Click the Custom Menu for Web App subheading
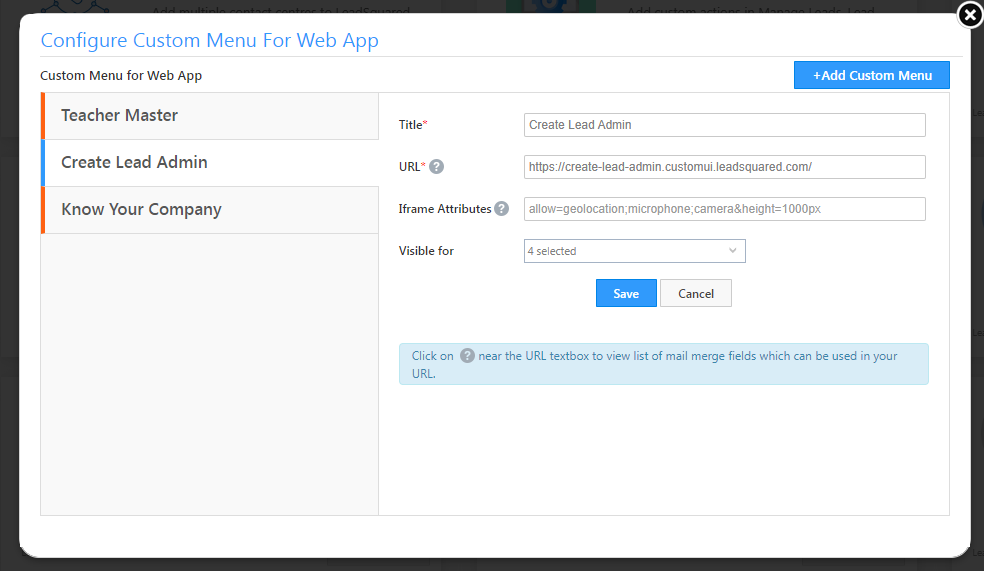Image resolution: width=984 pixels, height=571 pixels. [121, 76]
